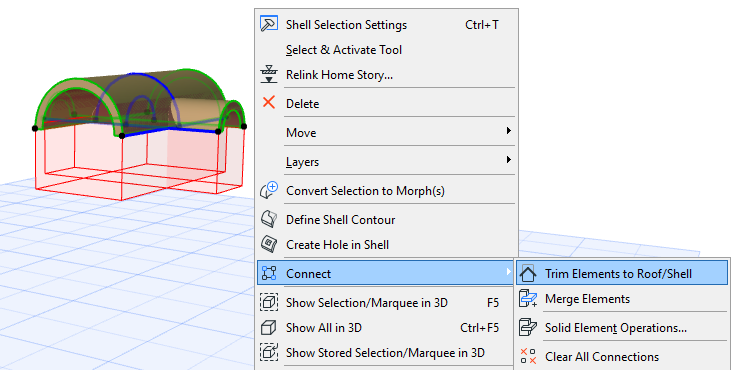Viewport: 731px width, 370px height.
Task: Choose Show All in 3D
Action: (386, 328)
